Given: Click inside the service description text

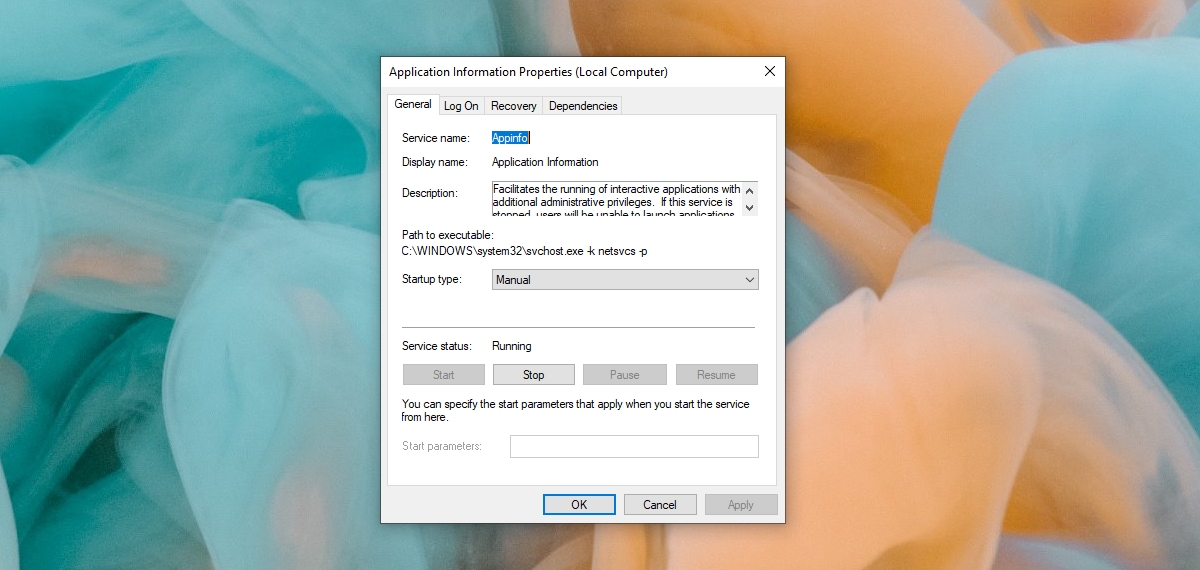Looking at the screenshot, I should (617, 199).
